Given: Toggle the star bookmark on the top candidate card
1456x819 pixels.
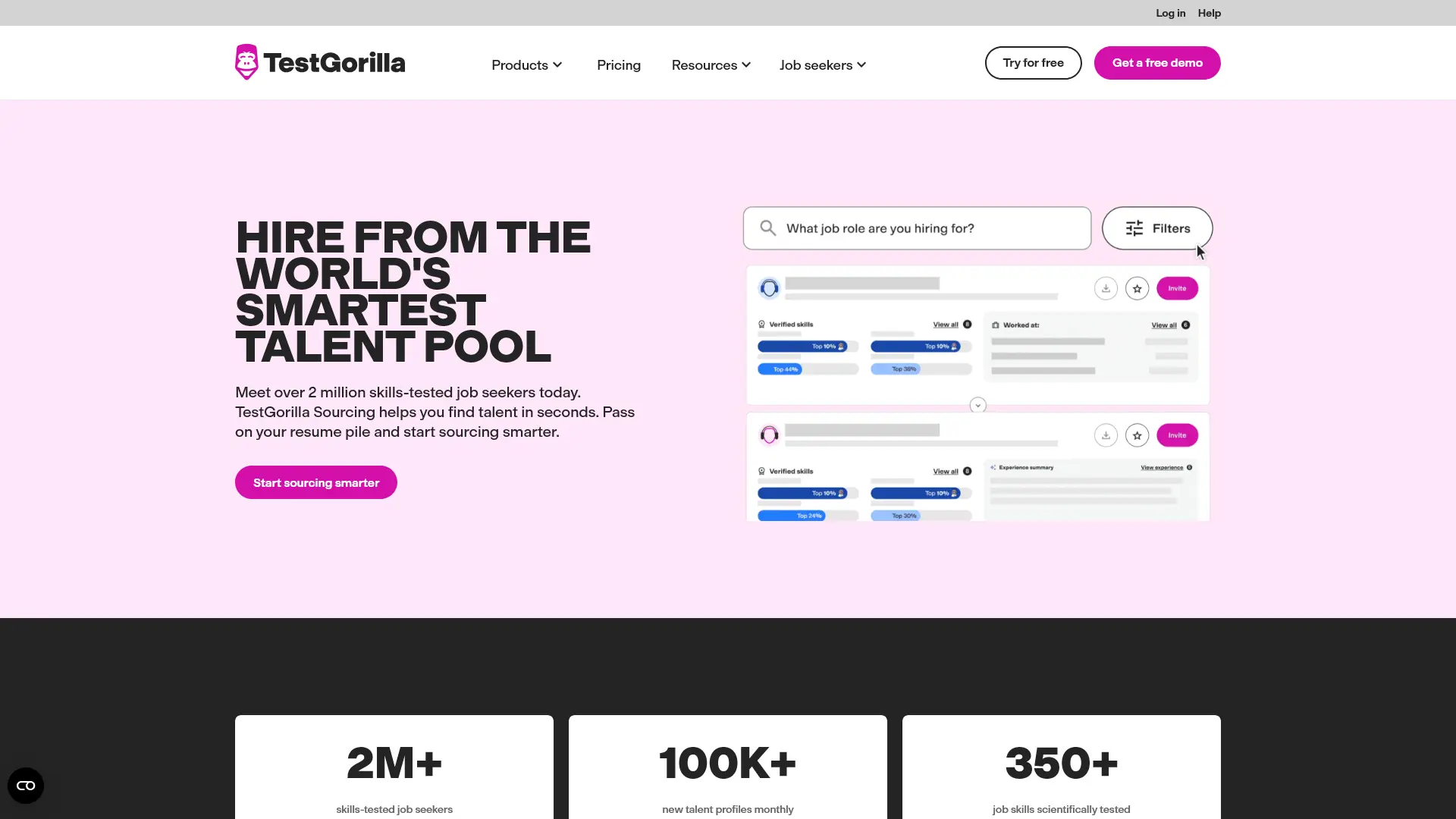Looking at the screenshot, I should tap(1137, 288).
